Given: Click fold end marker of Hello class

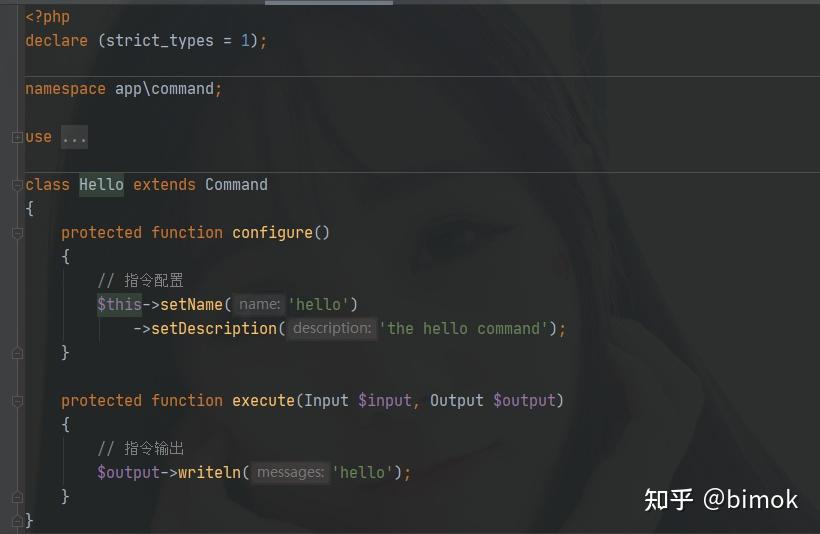Looking at the screenshot, I should (x=17, y=520).
